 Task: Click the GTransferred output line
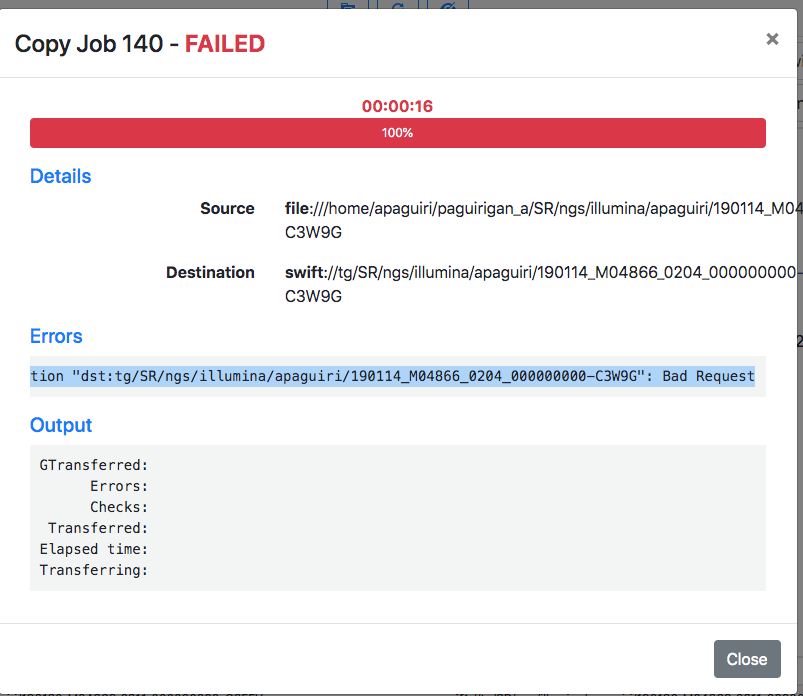point(94,465)
